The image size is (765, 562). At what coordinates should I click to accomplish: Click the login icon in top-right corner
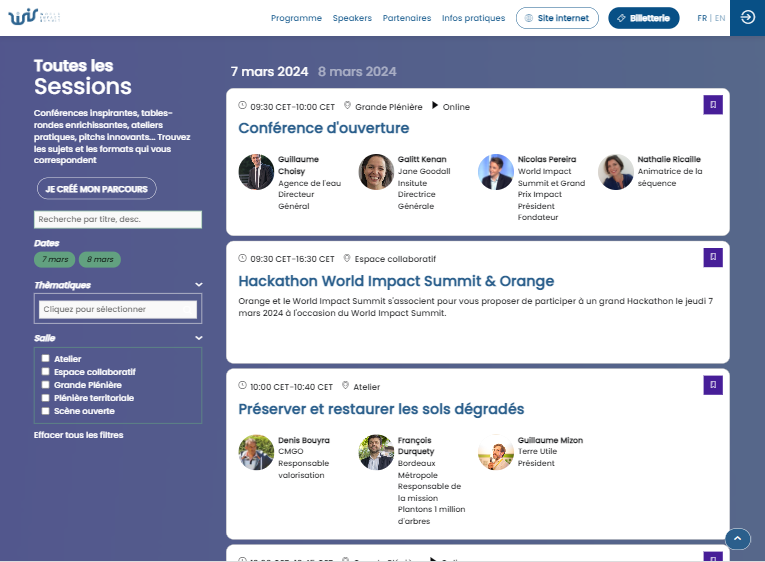[747, 18]
